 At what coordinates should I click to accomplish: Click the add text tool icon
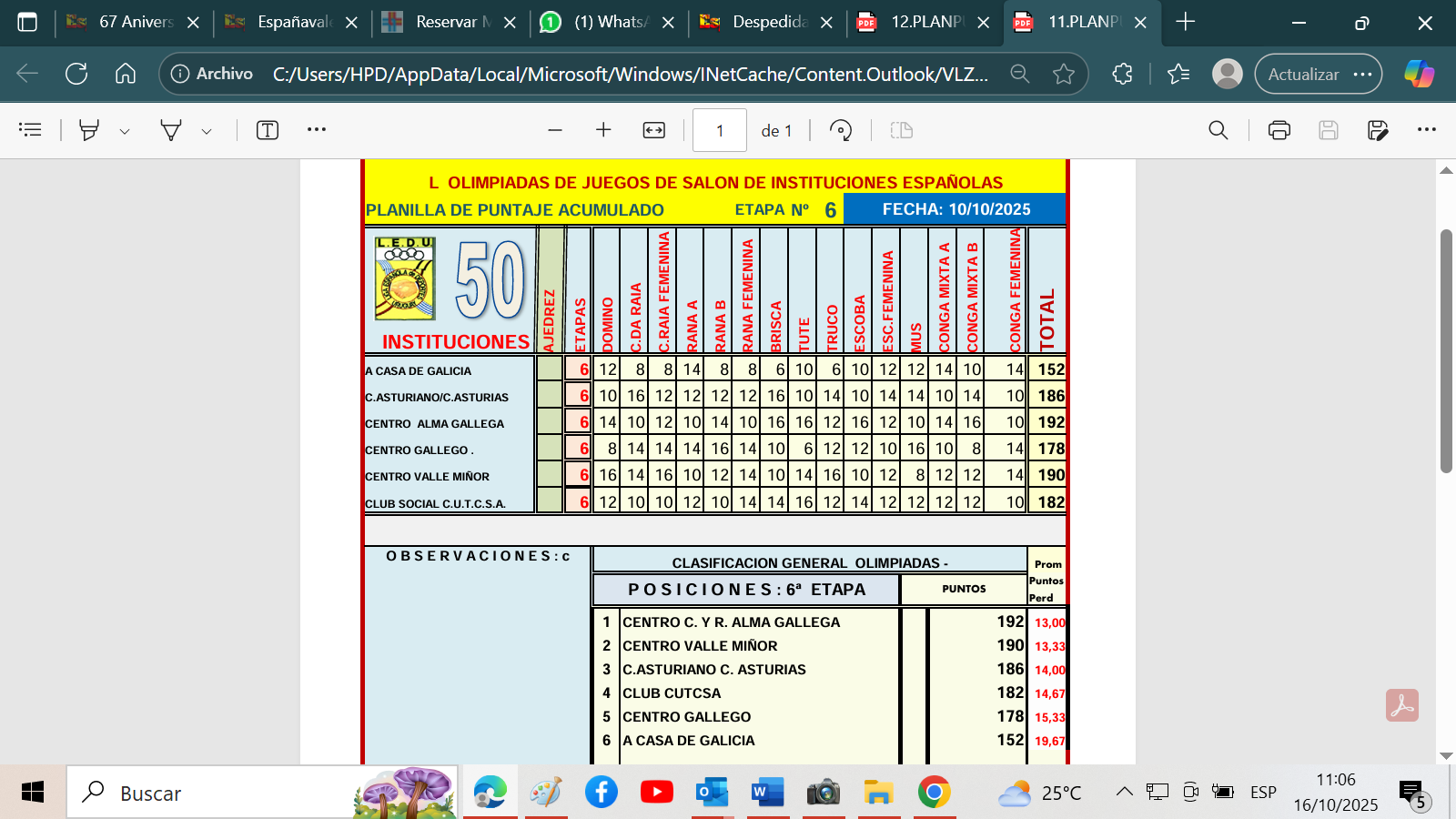[267, 130]
